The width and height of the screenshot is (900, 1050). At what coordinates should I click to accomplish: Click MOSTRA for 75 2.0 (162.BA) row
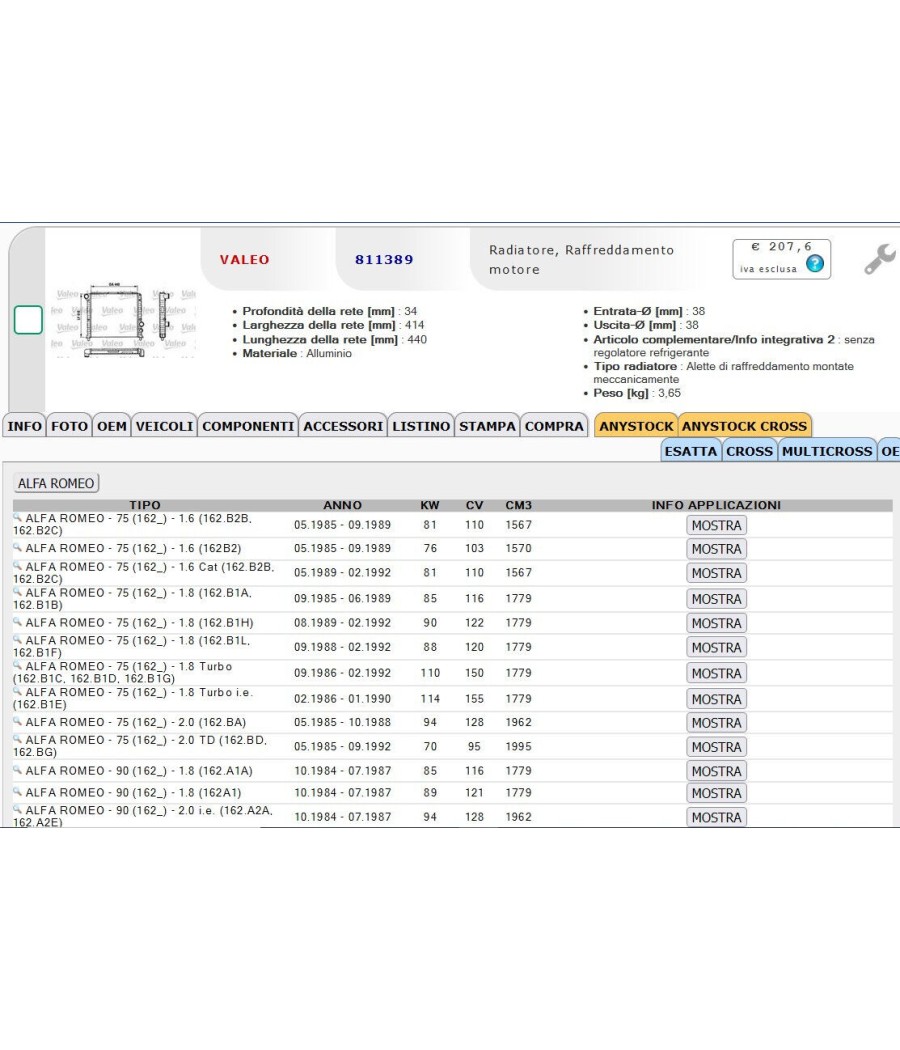(717, 723)
